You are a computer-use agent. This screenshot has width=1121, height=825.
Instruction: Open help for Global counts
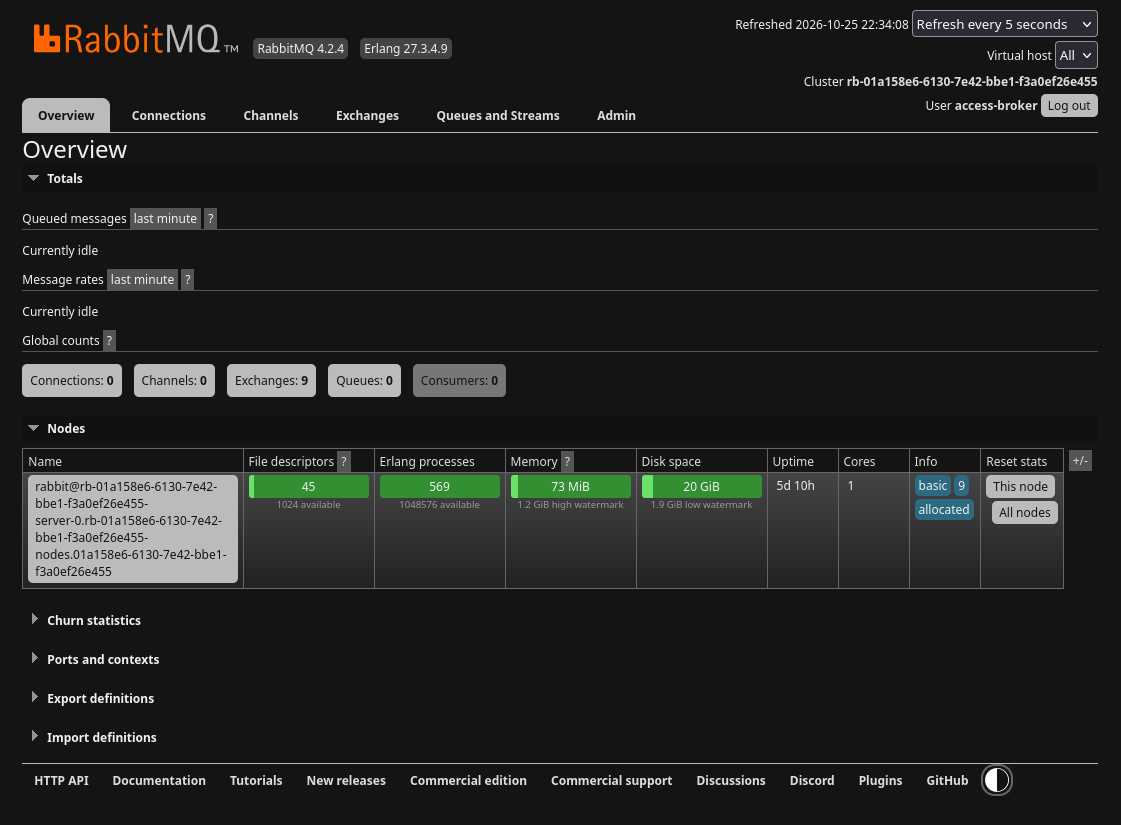tap(109, 340)
